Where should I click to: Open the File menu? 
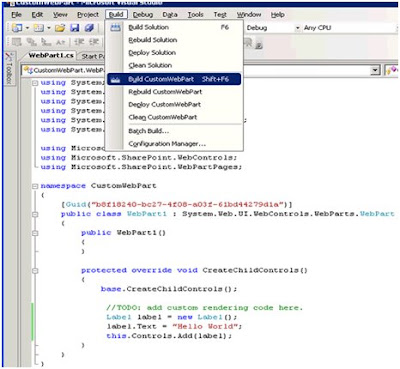[16, 15]
